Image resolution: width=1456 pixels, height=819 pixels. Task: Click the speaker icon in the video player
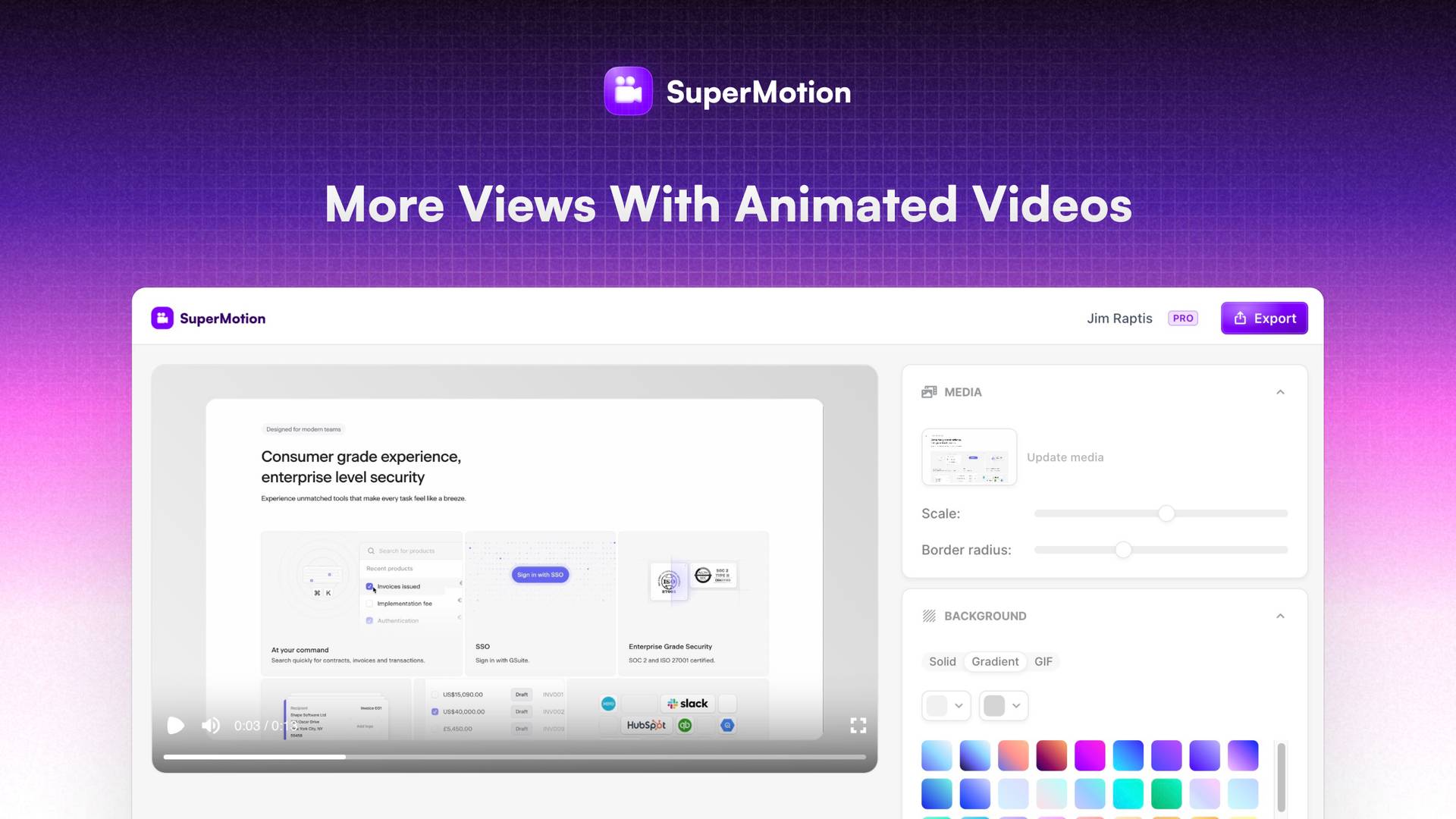(x=210, y=725)
